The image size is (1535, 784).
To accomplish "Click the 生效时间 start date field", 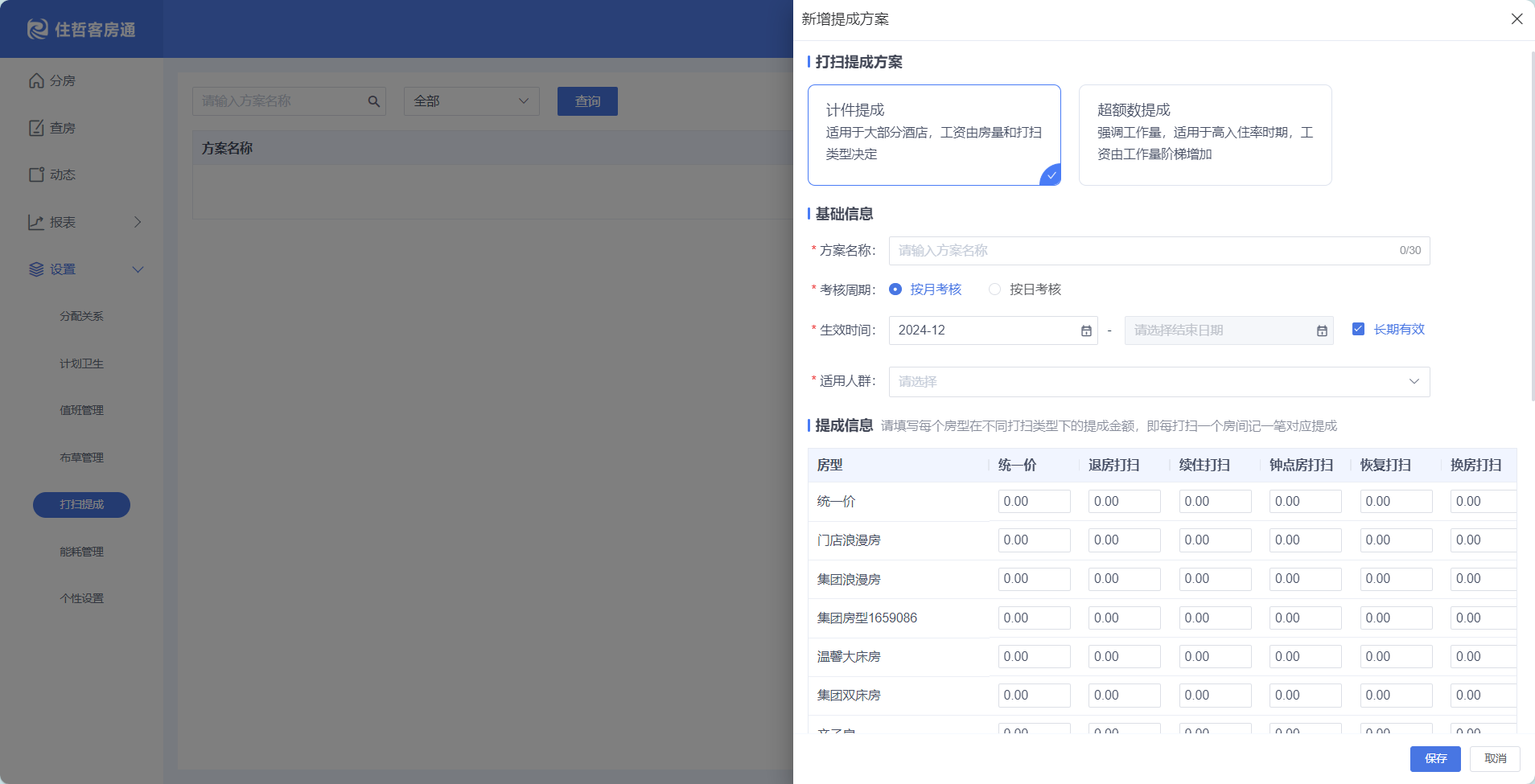I will pyautogui.click(x=994, y=330).
